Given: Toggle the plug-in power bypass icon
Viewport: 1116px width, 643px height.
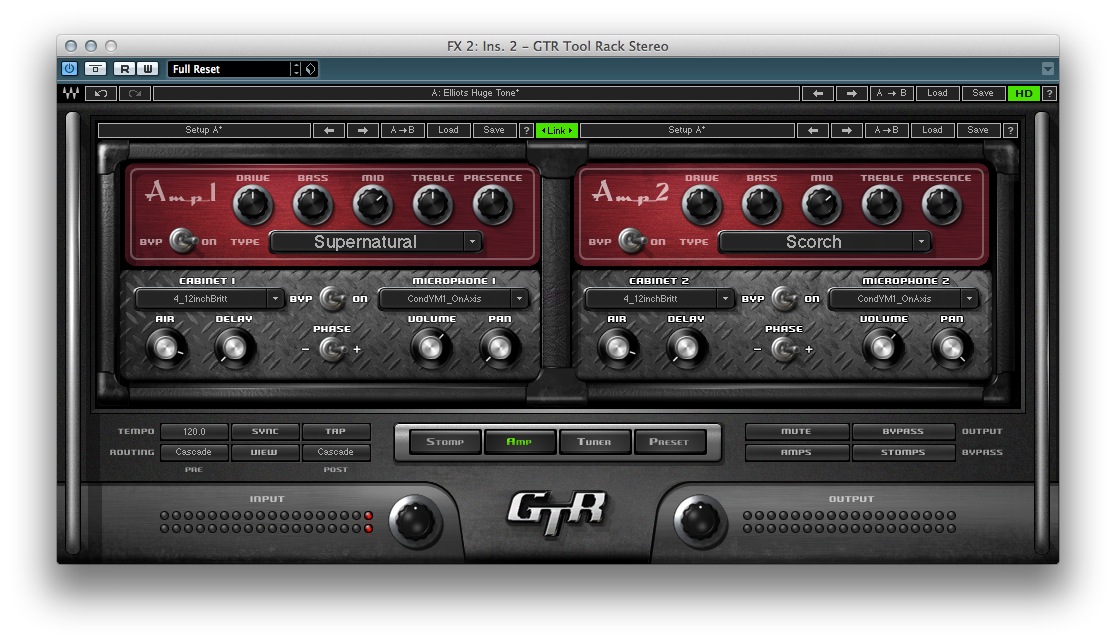Looking at the screenshot, I should (69, 68).
